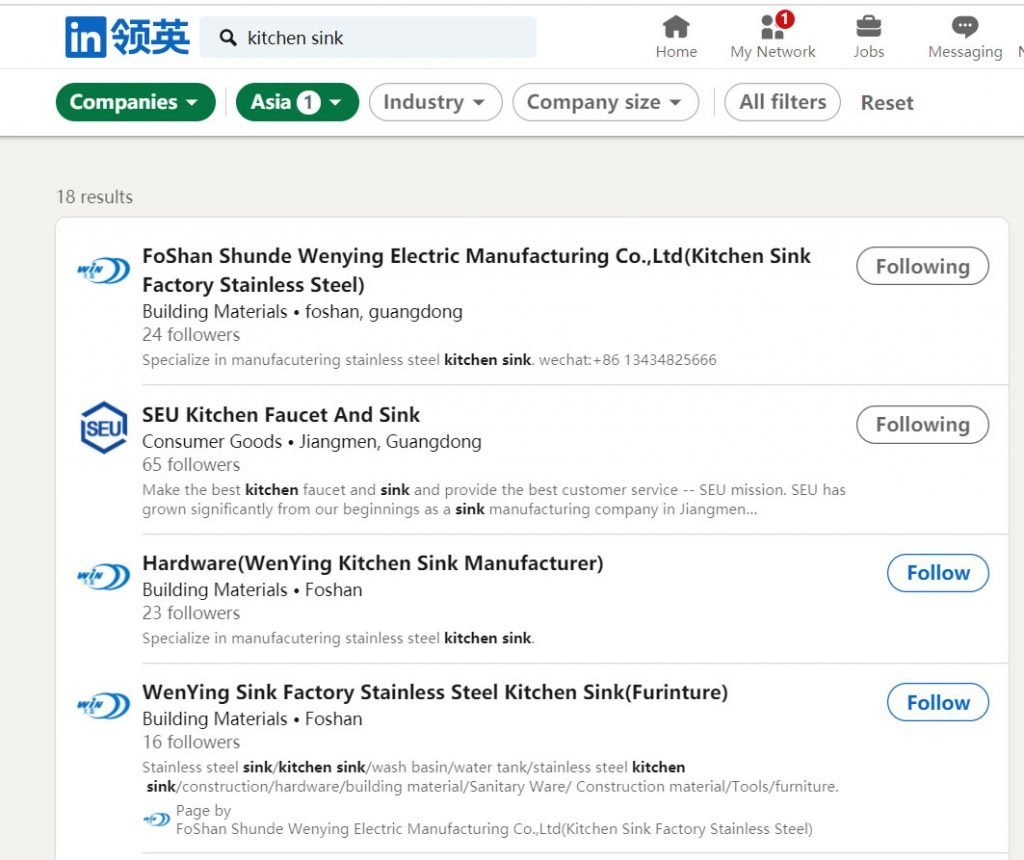The width and height of the screenshot is (1024, 860).
Task: Toggle Following for SEU Kitchen Faucet And Sink
Action: [x=922, y=424]
